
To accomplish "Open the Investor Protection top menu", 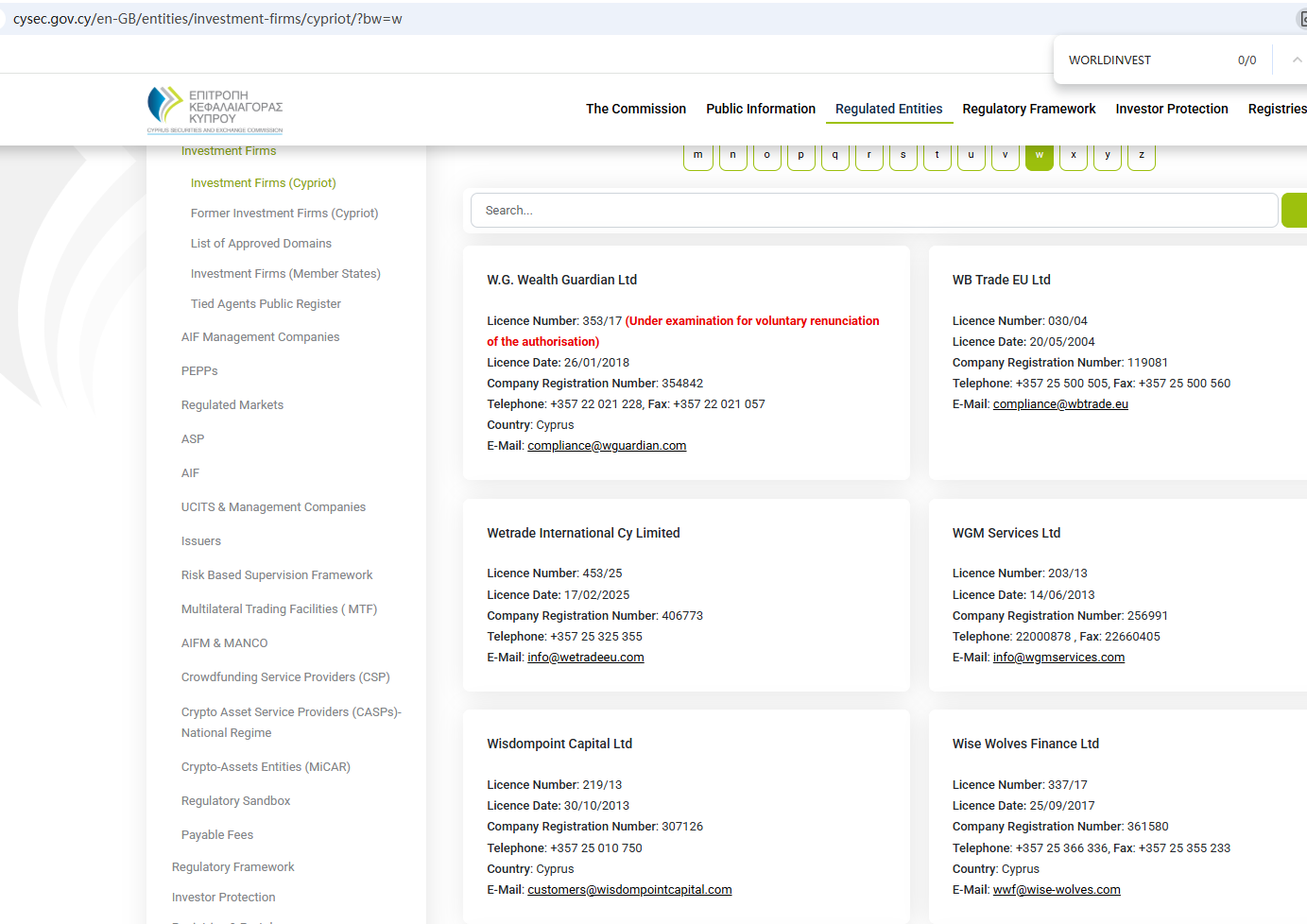I will (1171, 109).
